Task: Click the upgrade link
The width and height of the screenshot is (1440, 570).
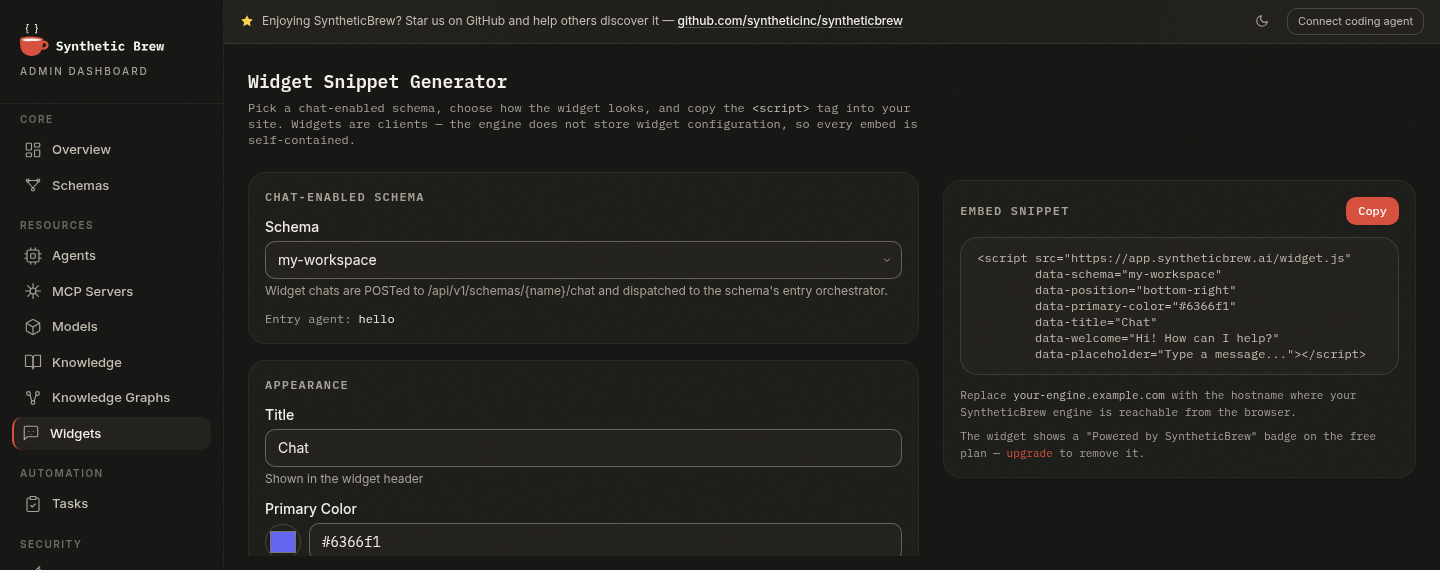Action: (1029, 454)
